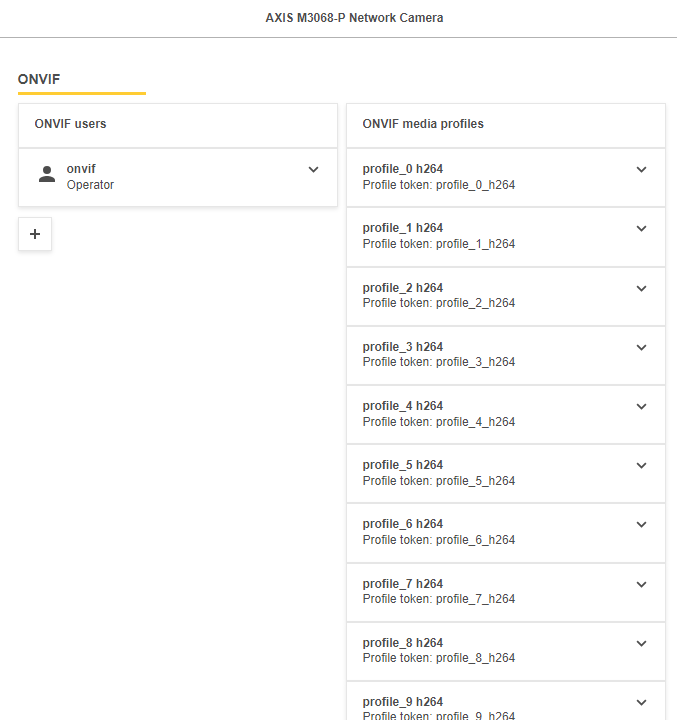
Task: Expand profile_4 h264 chevron
Action: click(641, 406)
